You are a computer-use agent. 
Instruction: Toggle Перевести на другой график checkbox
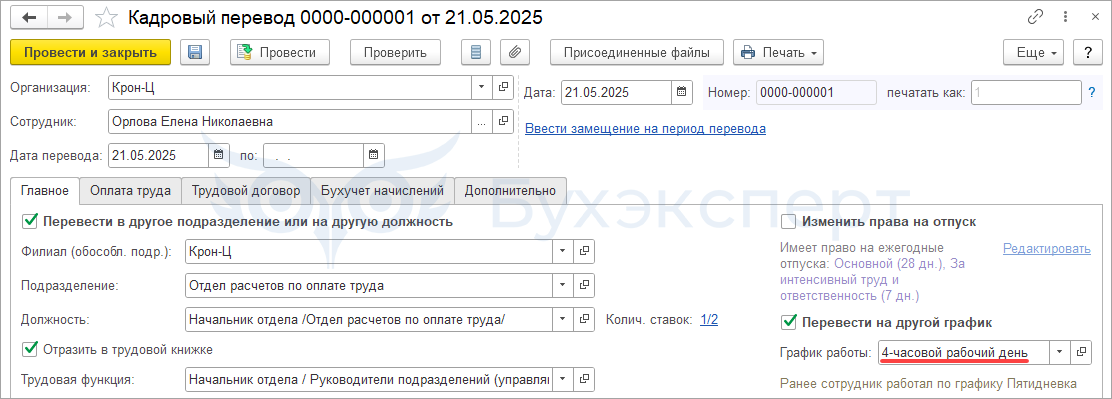(788, 322)
